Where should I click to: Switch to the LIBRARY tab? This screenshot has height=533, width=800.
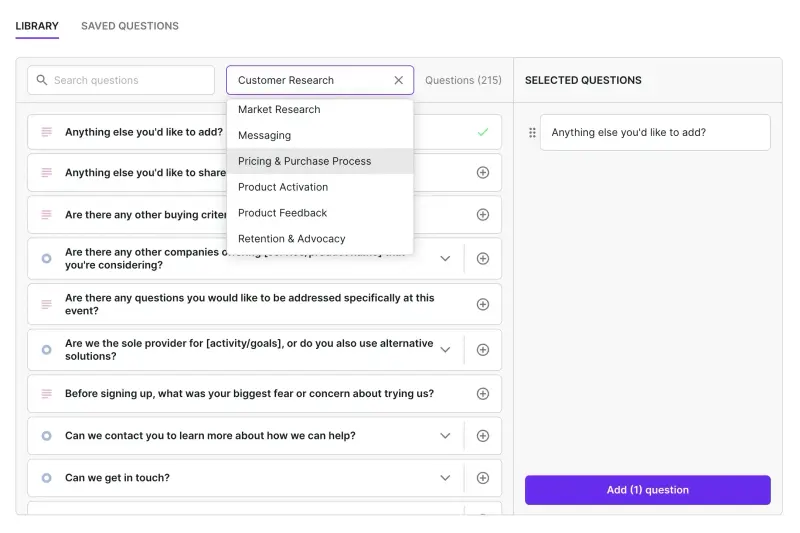(37, 26)
